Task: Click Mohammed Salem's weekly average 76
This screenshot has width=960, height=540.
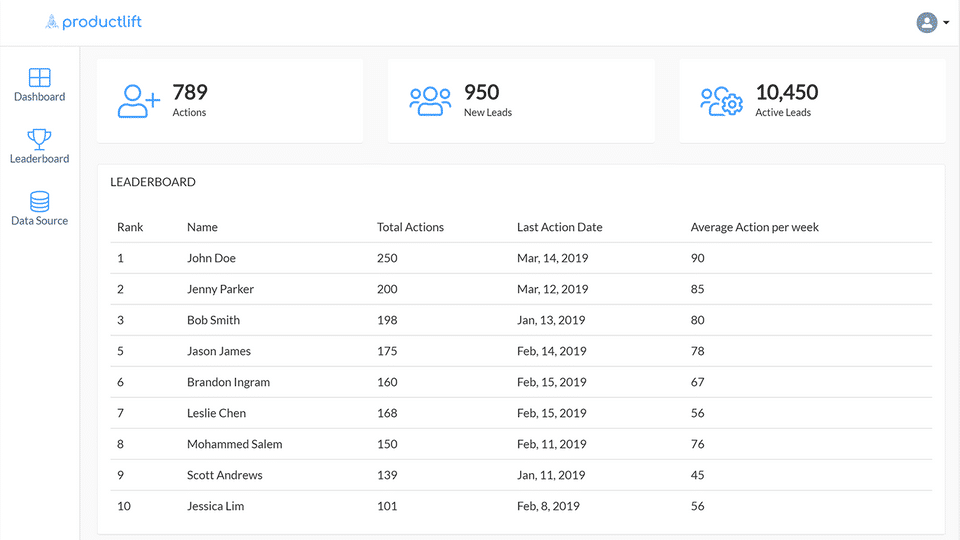Action: [697, 444]
